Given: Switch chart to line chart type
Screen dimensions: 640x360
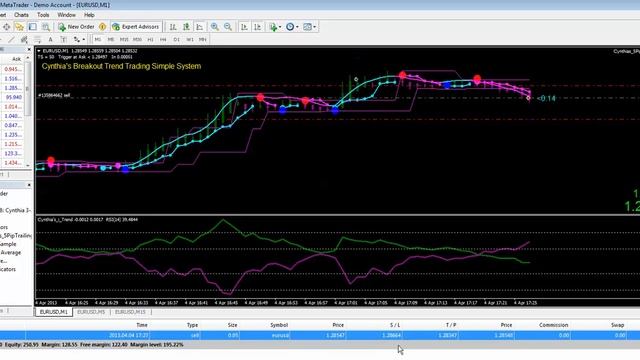Looking at the screenshot, I should coord(200,27).
